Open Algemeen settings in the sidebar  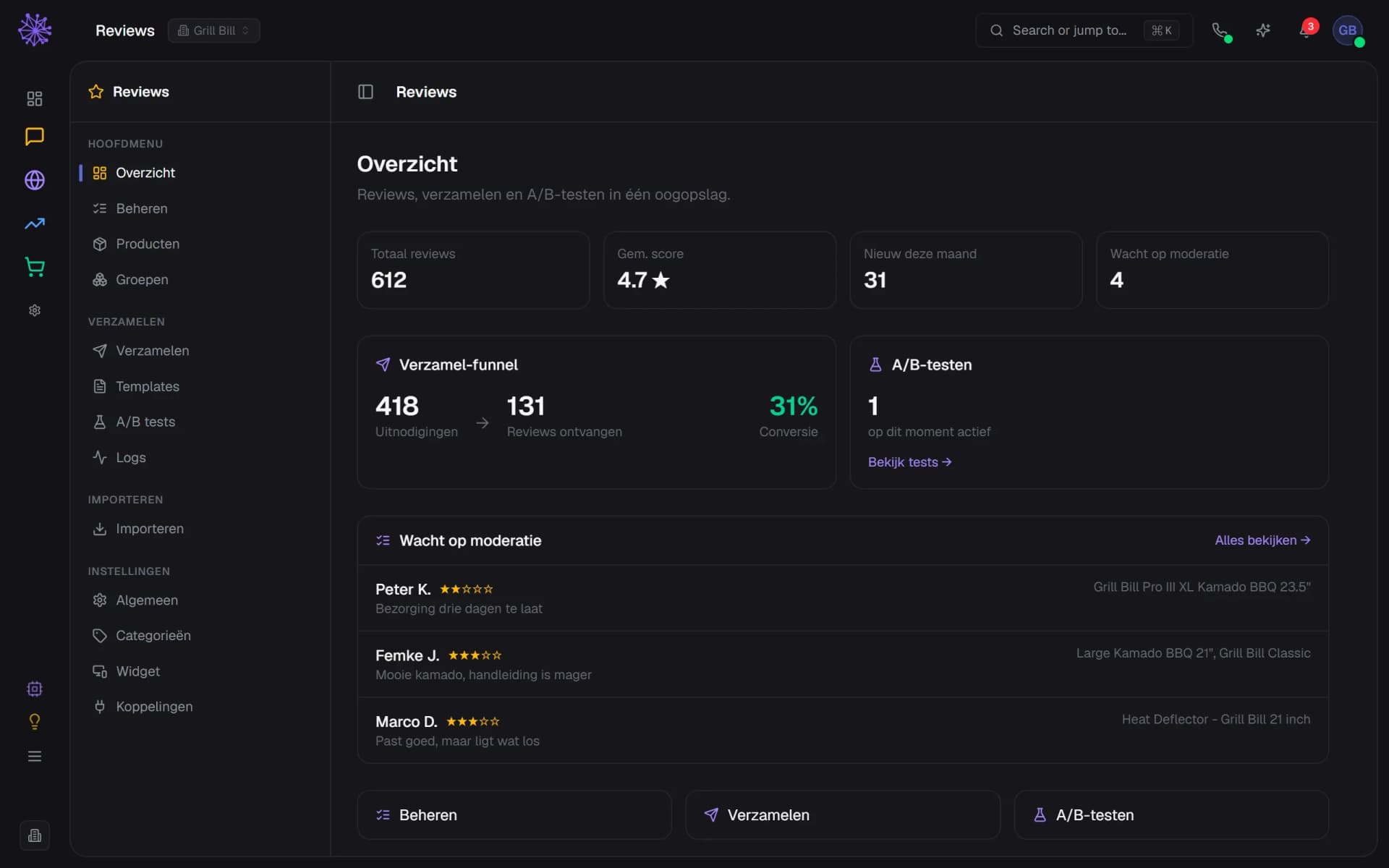[200, 600]
